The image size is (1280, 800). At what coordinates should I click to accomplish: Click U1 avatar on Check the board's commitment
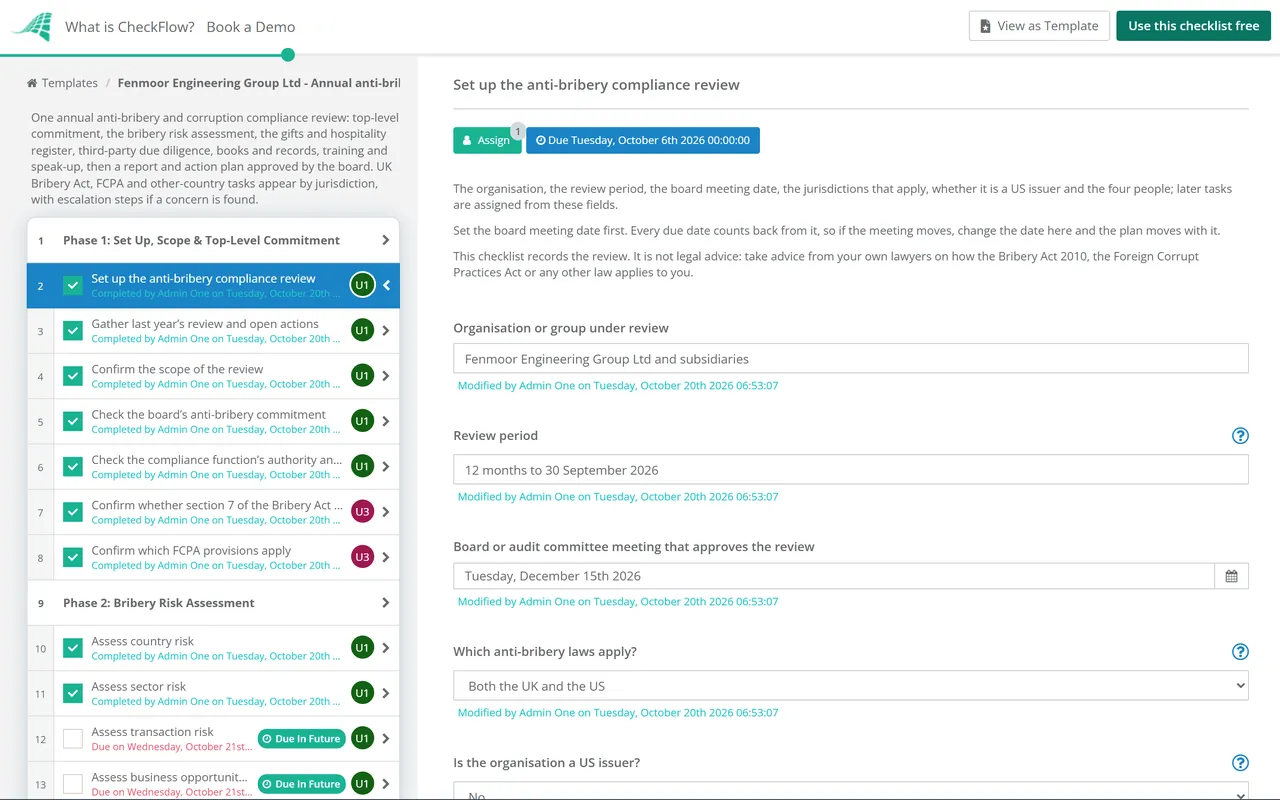[x=362, y=421]
